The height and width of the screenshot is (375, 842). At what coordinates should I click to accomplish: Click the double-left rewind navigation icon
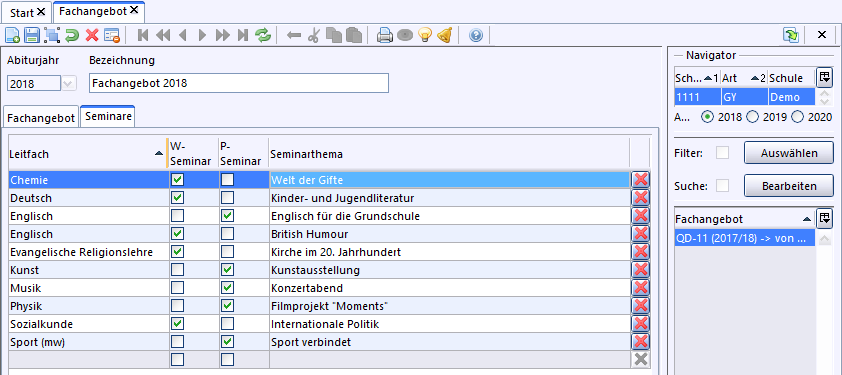coord(163,35)
